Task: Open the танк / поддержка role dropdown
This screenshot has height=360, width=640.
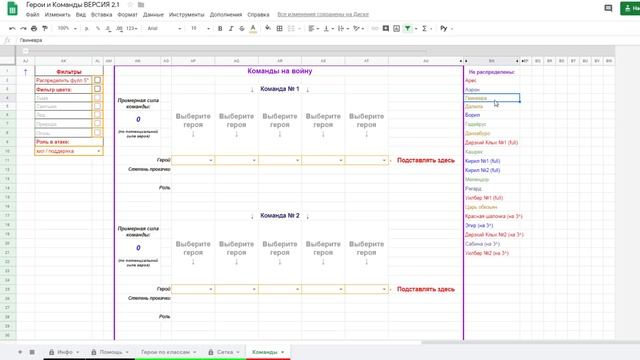Action: point(69,151)
